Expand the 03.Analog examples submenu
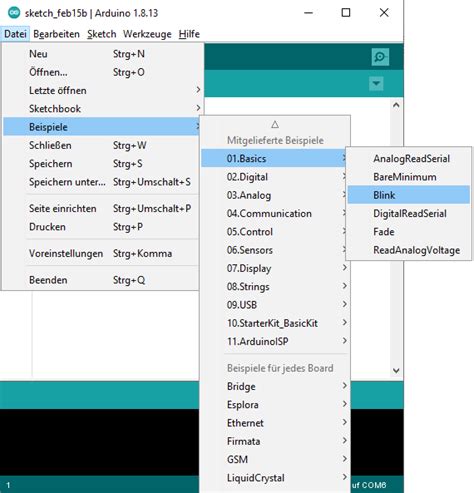The height and width of the screenshot is (493, 474). tap(275, 195)
